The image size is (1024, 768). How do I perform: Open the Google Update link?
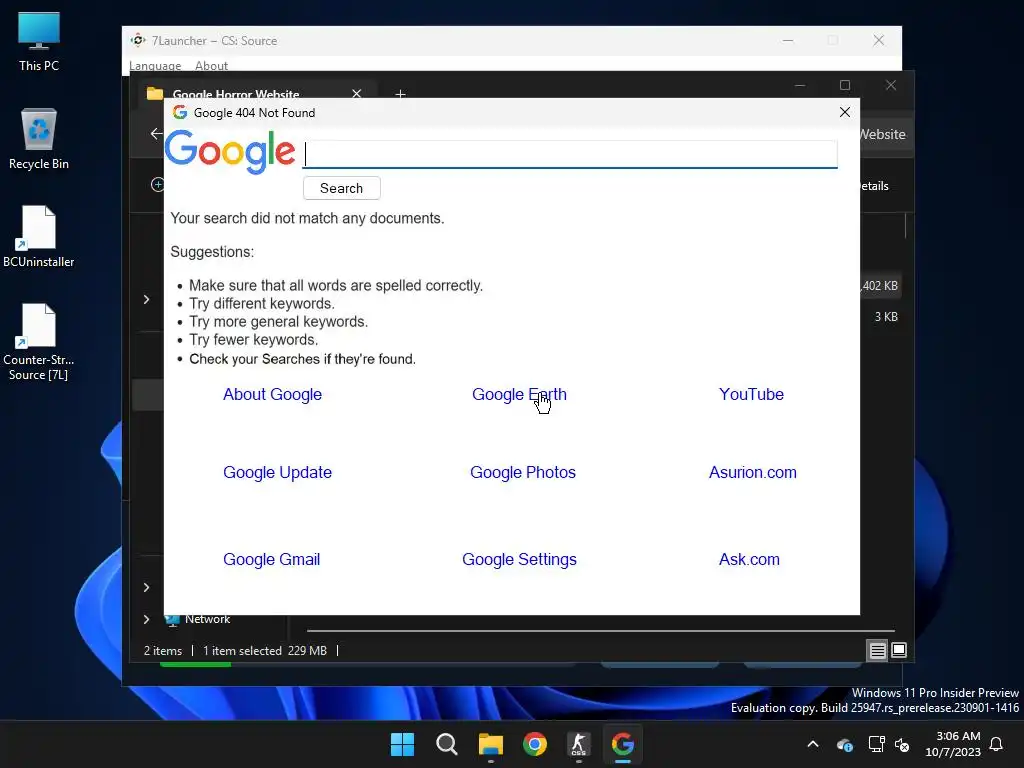[278, 472]
